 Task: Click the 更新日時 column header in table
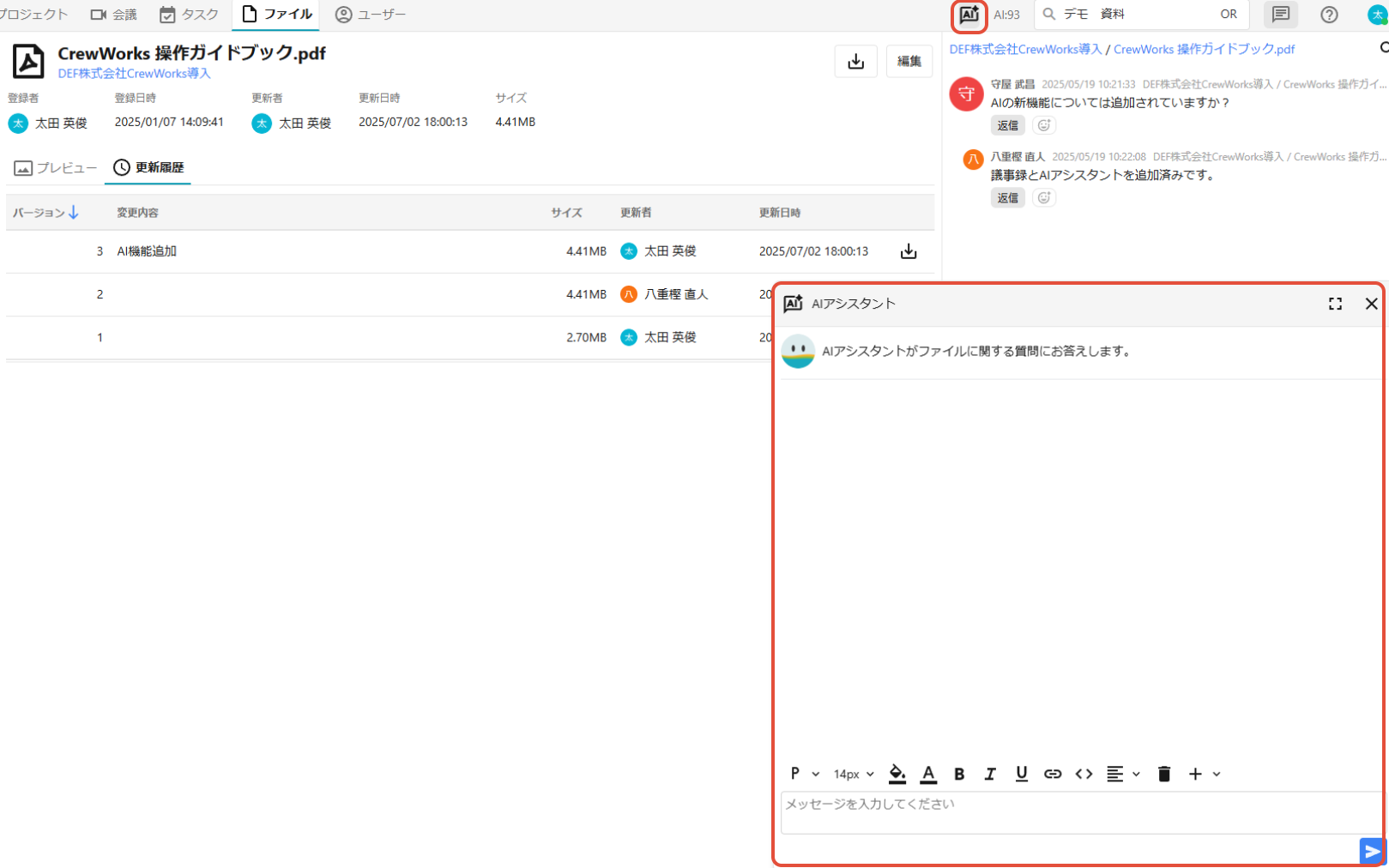point(780,213)
